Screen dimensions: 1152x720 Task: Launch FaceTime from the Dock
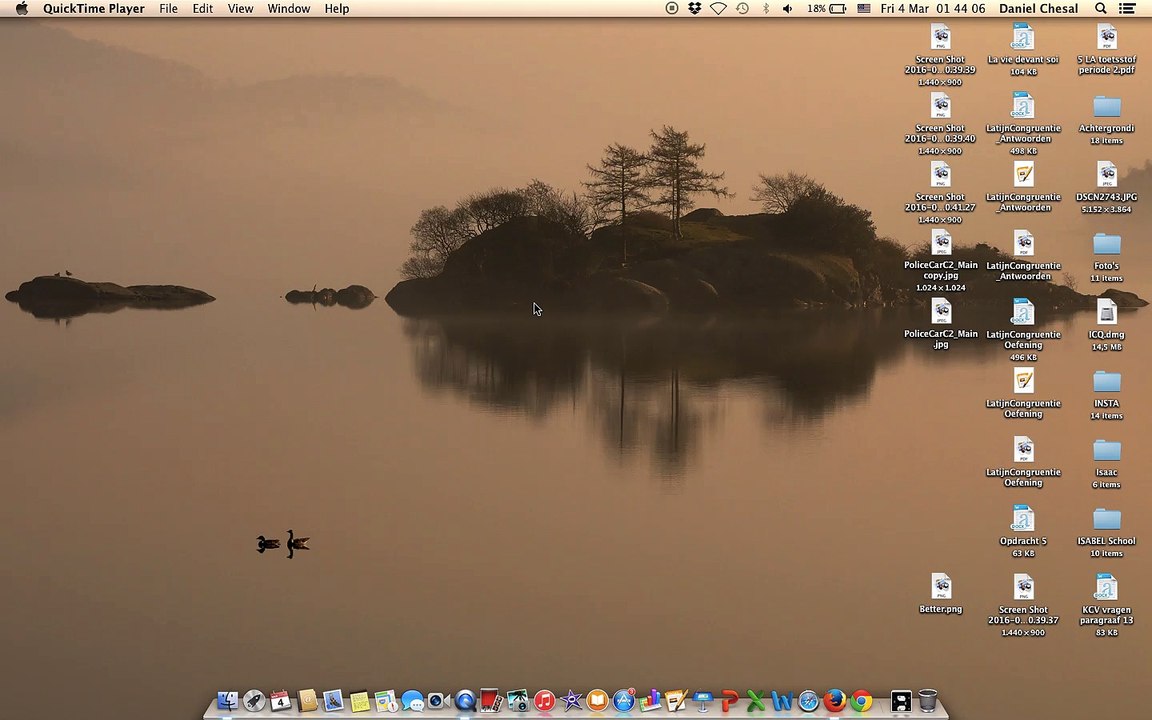[439, 701]
